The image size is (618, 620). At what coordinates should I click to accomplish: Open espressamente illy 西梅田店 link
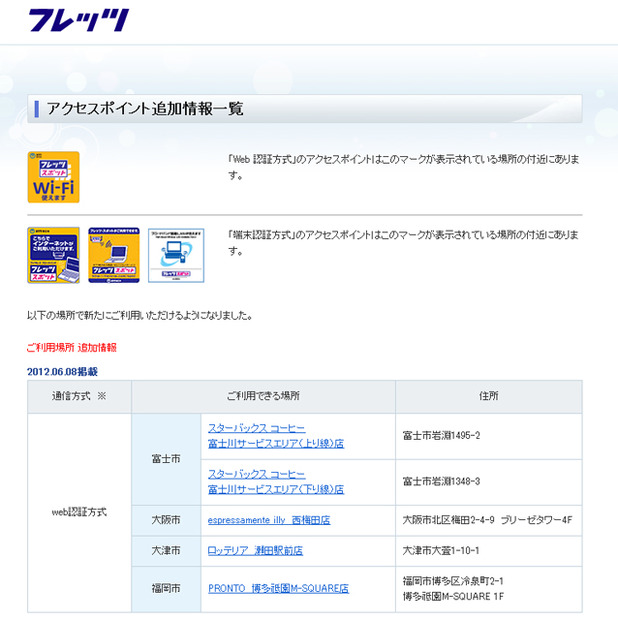point(269,520)
